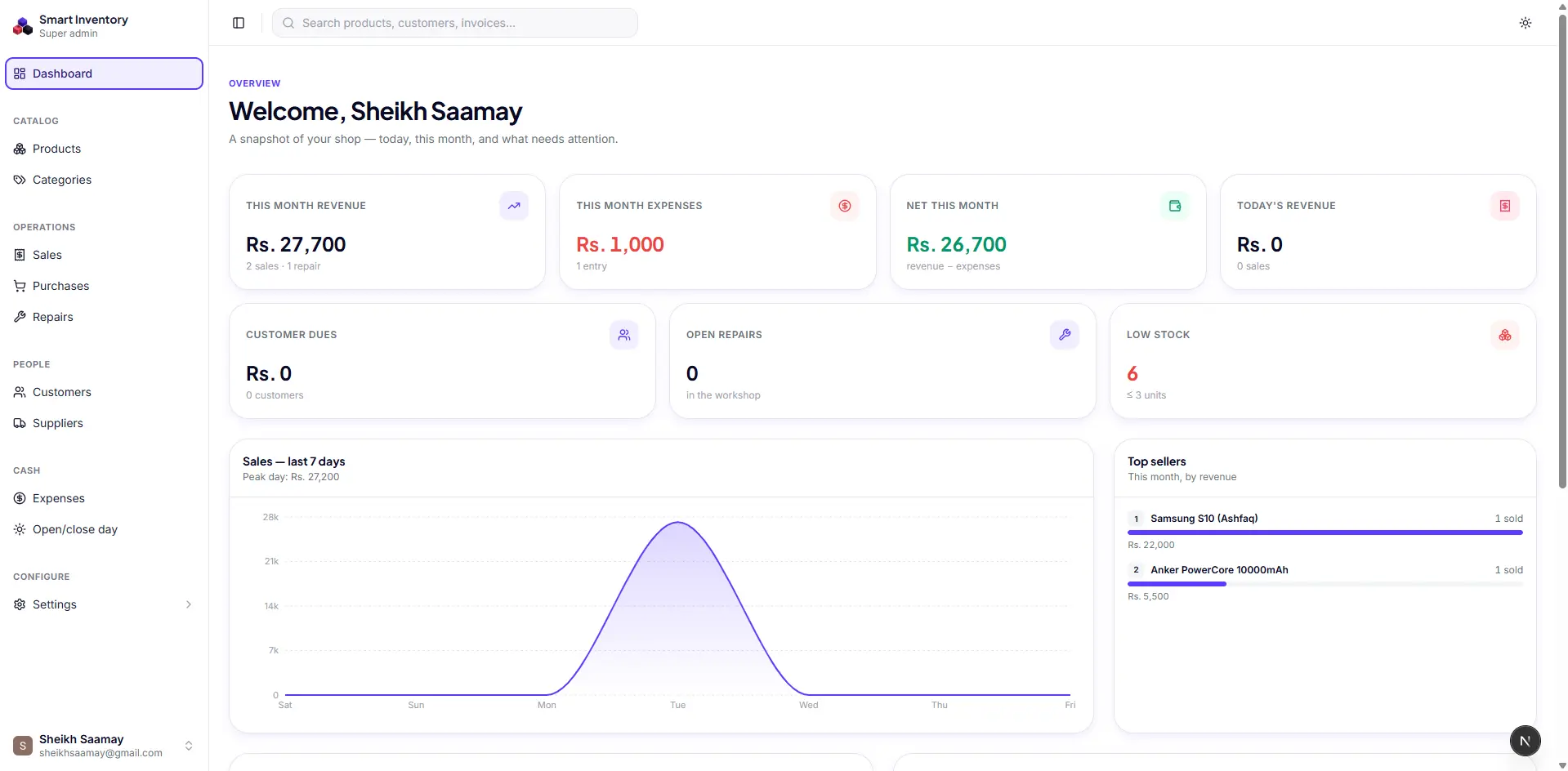Go to Products in the sidebar
Viewport: 1568px width, 771px height.
104,149
